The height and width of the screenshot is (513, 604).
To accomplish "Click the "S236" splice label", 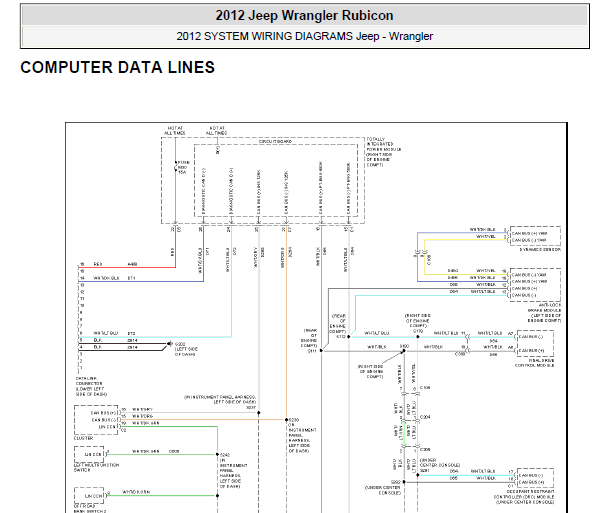I will pos(294,420).
